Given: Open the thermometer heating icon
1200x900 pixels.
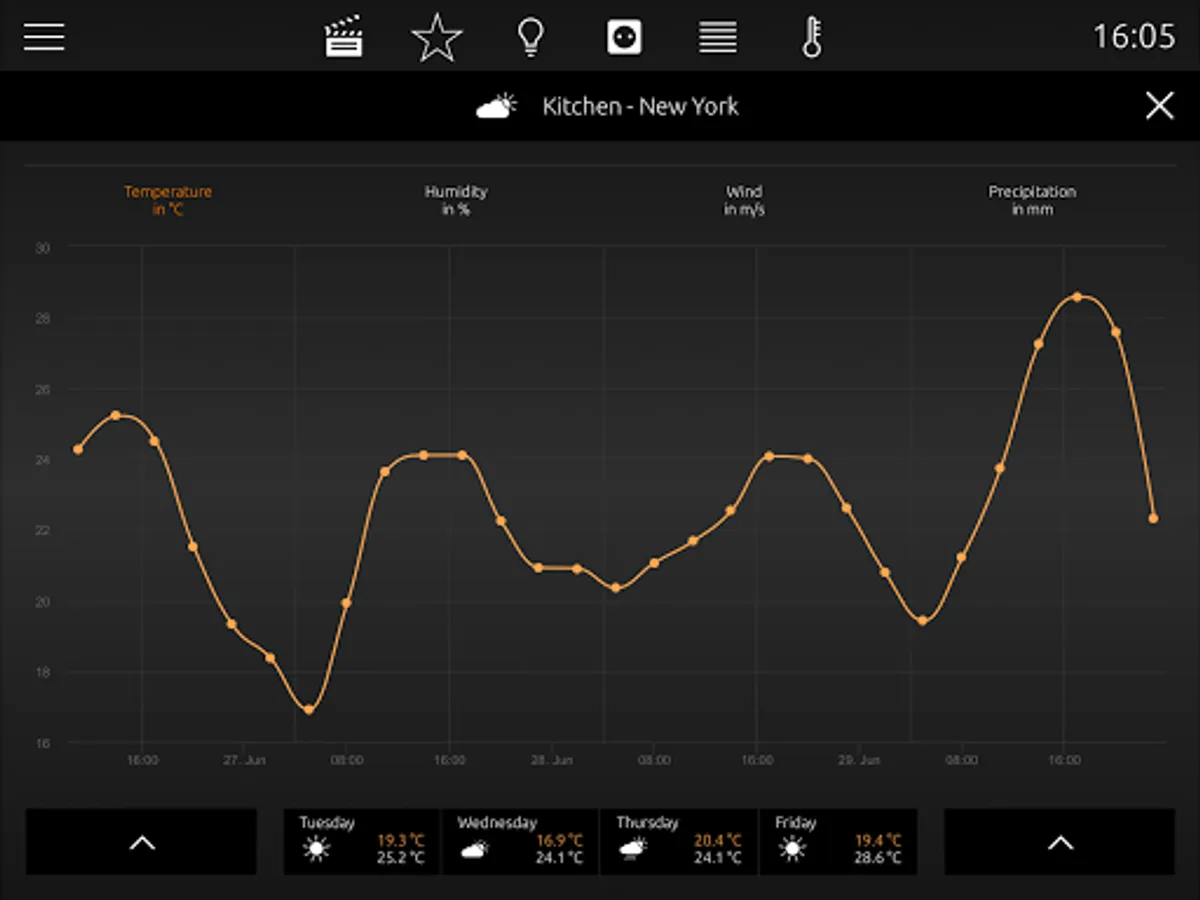Looking at the screenshot, I should click(x=812, y=38).
